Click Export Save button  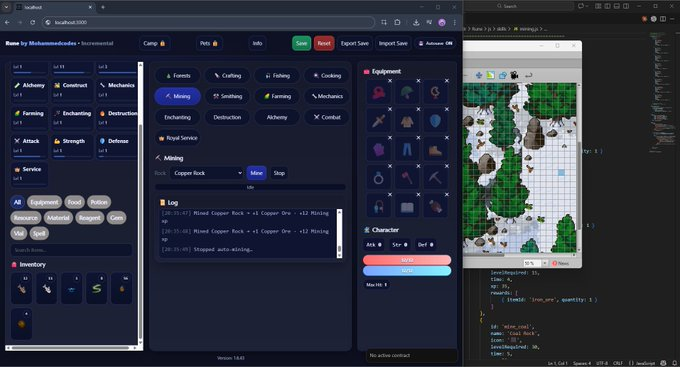tap(355, 43)
